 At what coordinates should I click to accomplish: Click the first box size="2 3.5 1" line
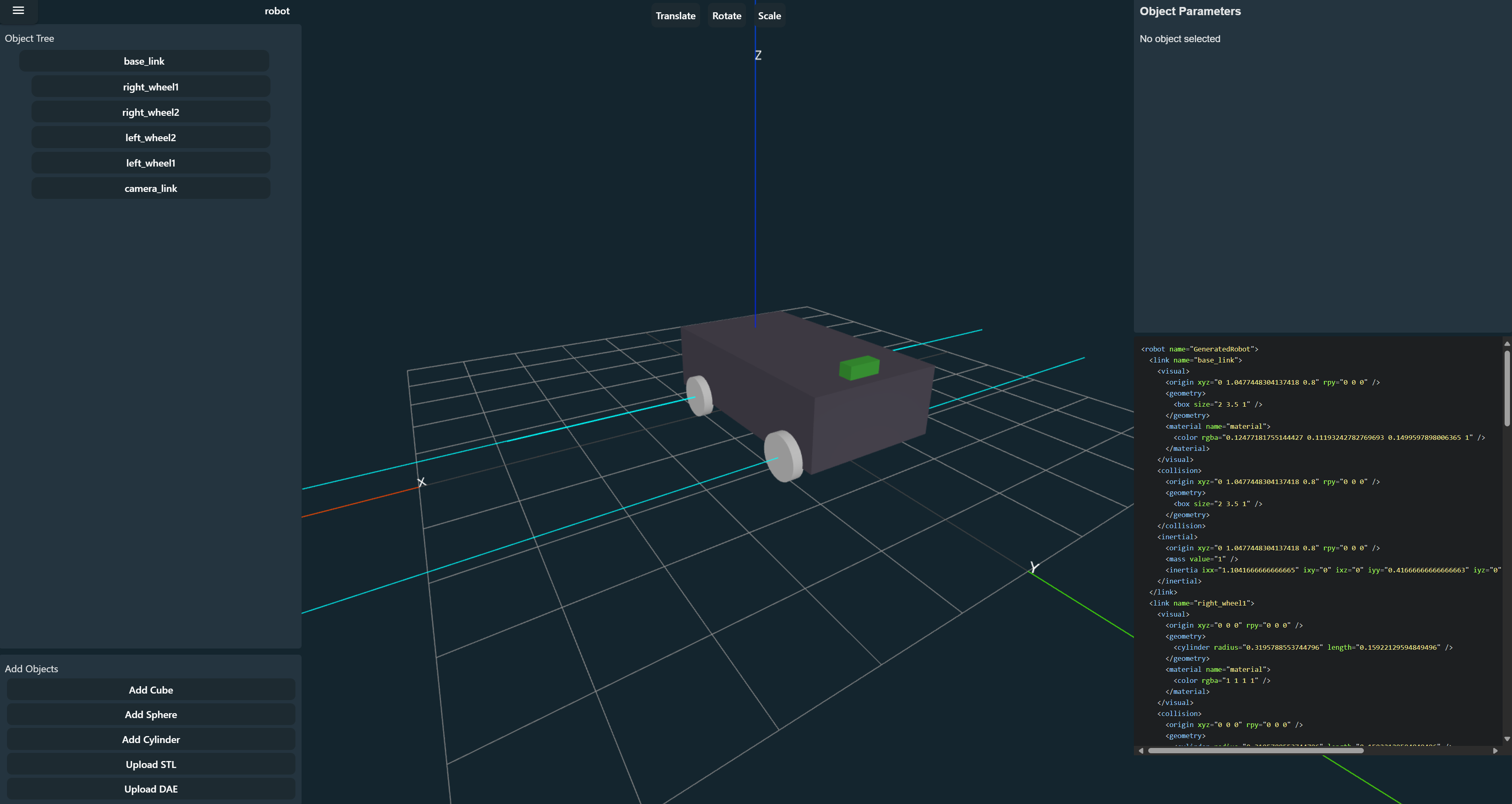click(x=1217, y=404)
